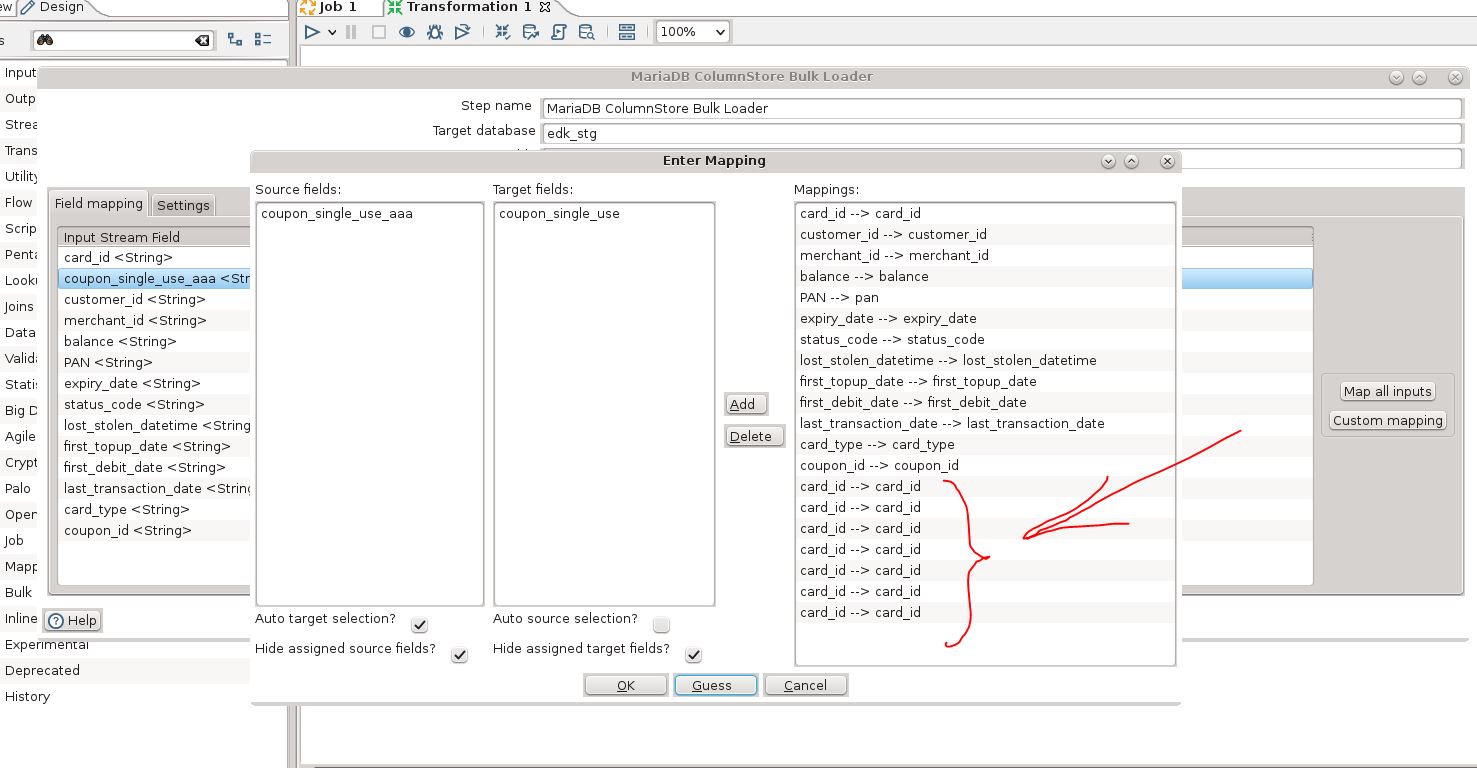Toggle Auto target selection checkbox
Image resolution: width=1477 pixels, height=768 pixels.
coord(420,625)
